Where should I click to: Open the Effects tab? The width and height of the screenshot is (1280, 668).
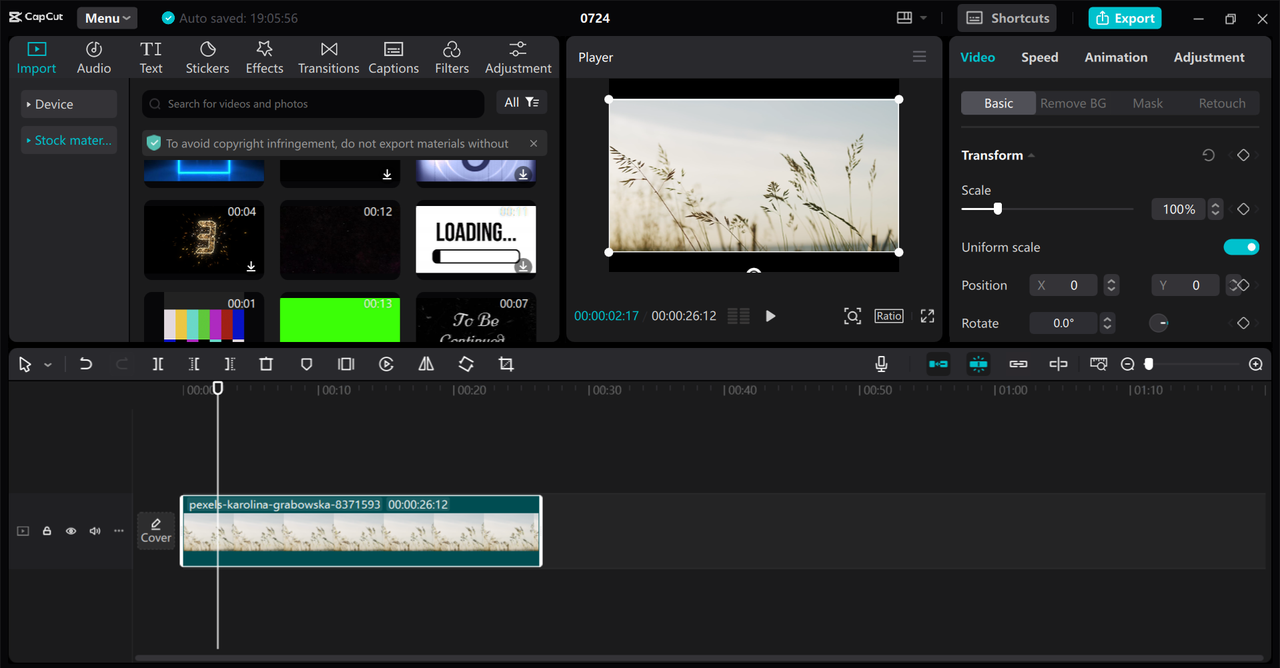click(x=264, y=58)
